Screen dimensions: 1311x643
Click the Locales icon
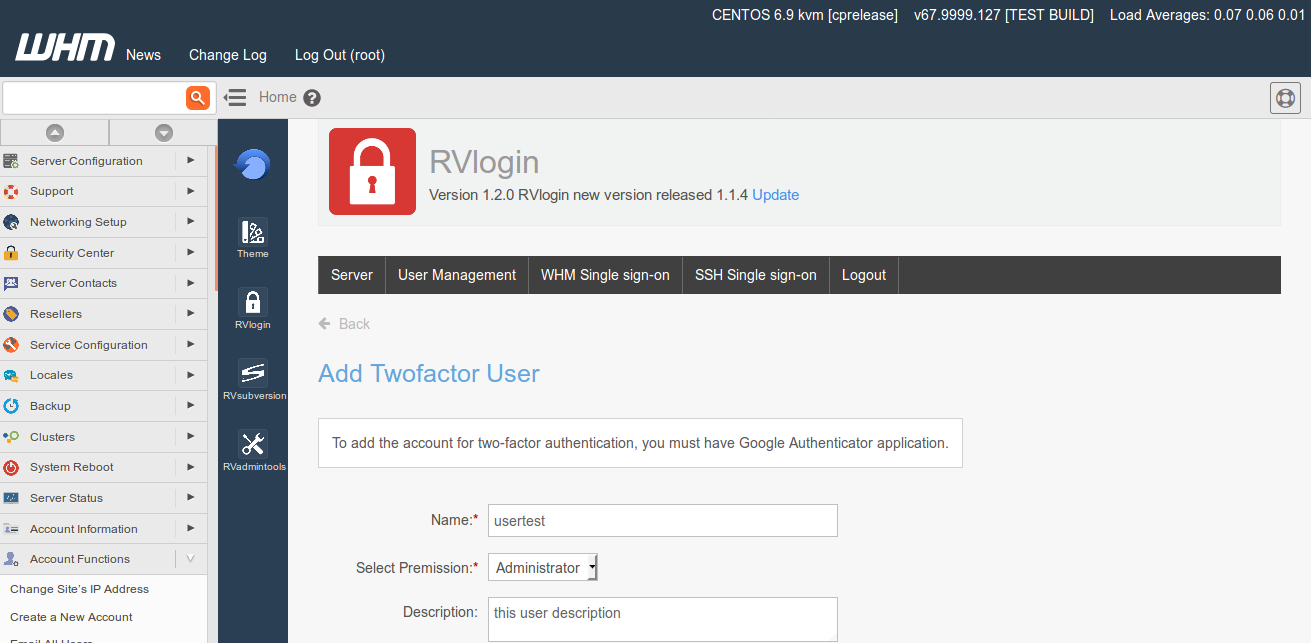(x=11, y=375)
